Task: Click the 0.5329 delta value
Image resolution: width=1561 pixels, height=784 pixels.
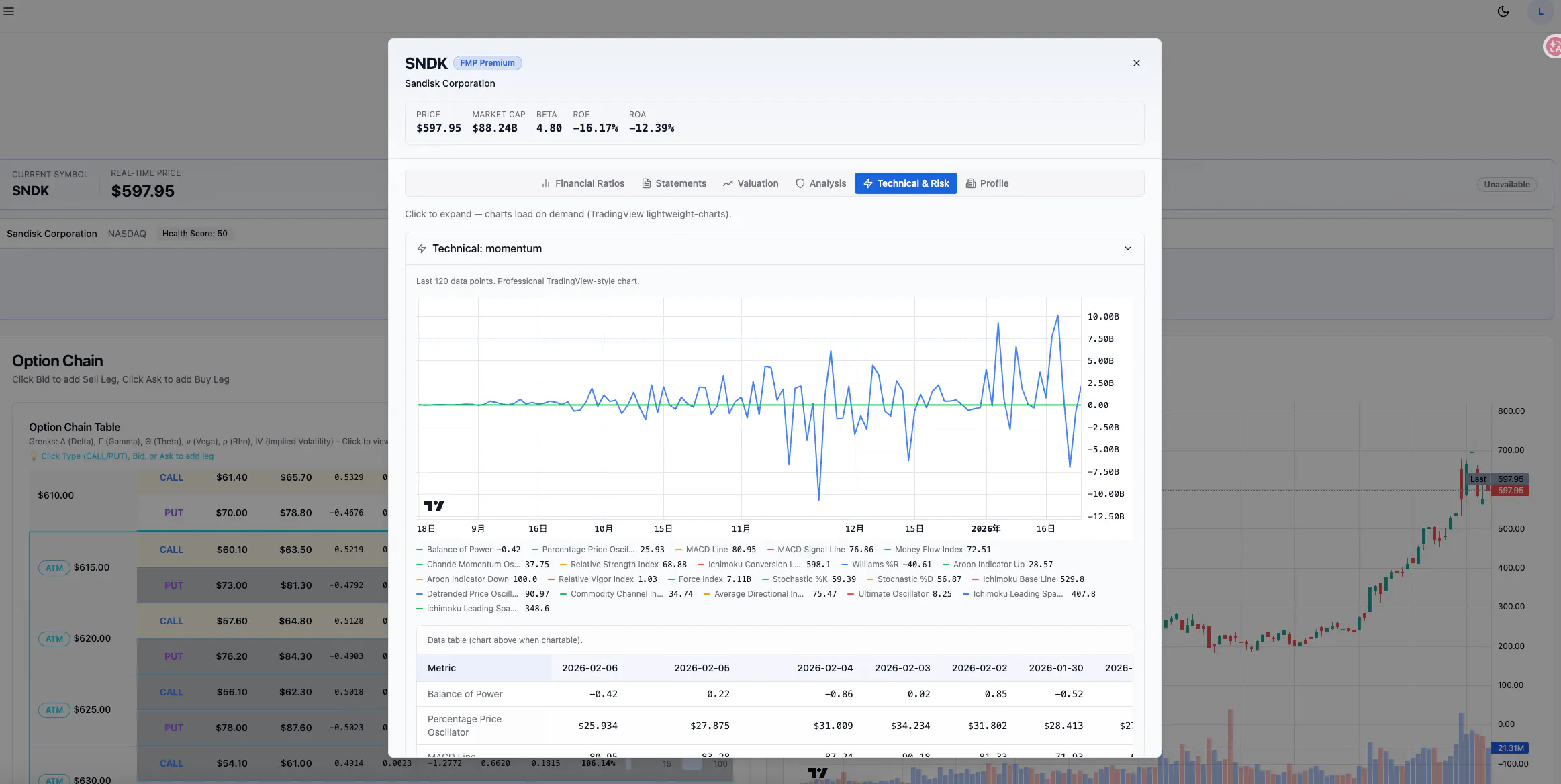Action: click(349, 477)
